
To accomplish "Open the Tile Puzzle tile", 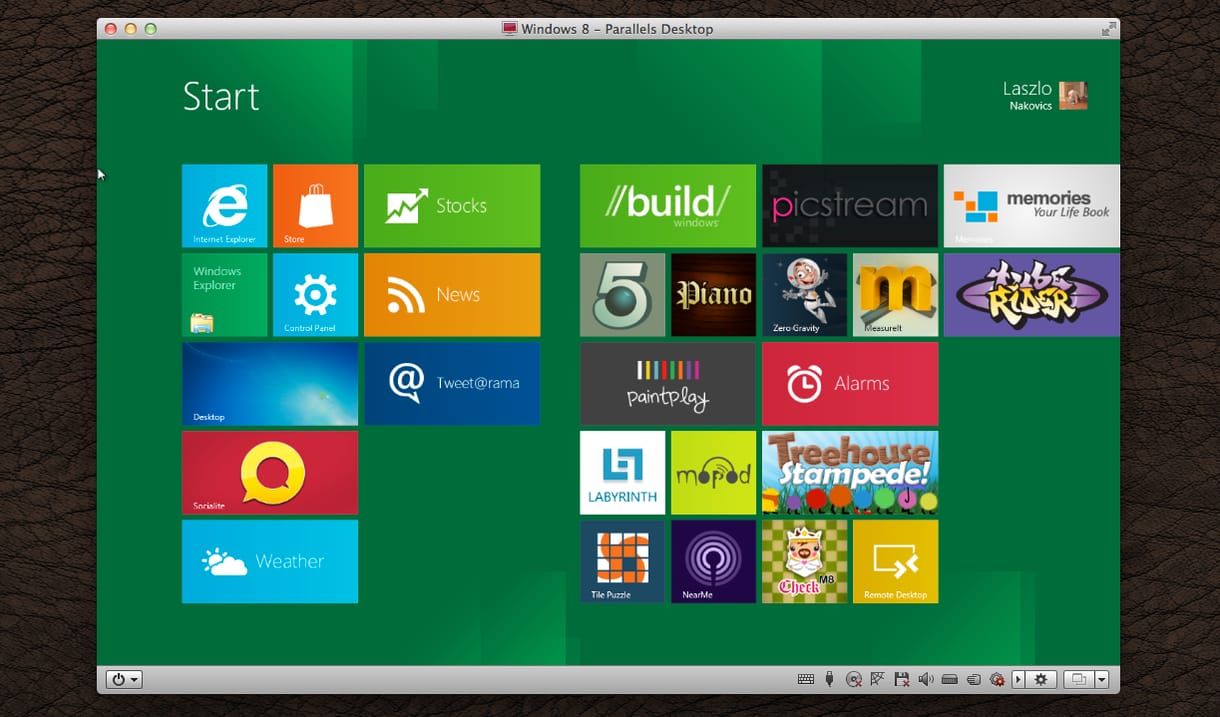I will tap(622, 561).
